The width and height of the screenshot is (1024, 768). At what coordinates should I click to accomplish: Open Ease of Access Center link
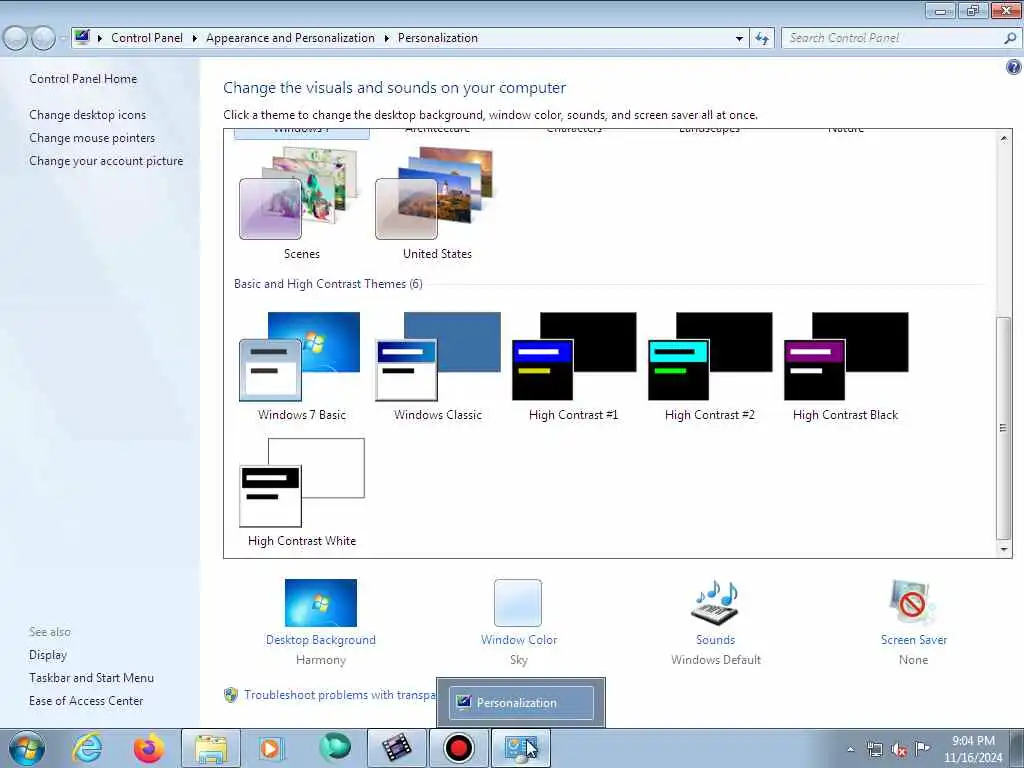[86, 701]
